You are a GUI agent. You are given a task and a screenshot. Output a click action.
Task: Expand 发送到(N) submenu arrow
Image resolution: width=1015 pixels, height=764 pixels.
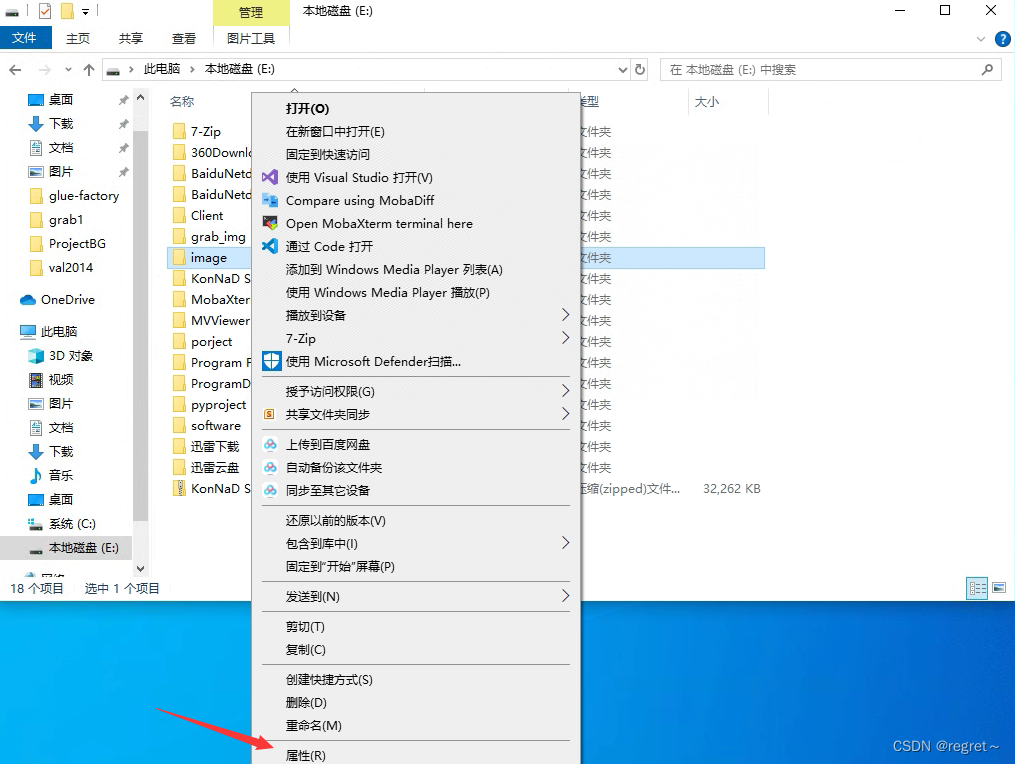565,596
